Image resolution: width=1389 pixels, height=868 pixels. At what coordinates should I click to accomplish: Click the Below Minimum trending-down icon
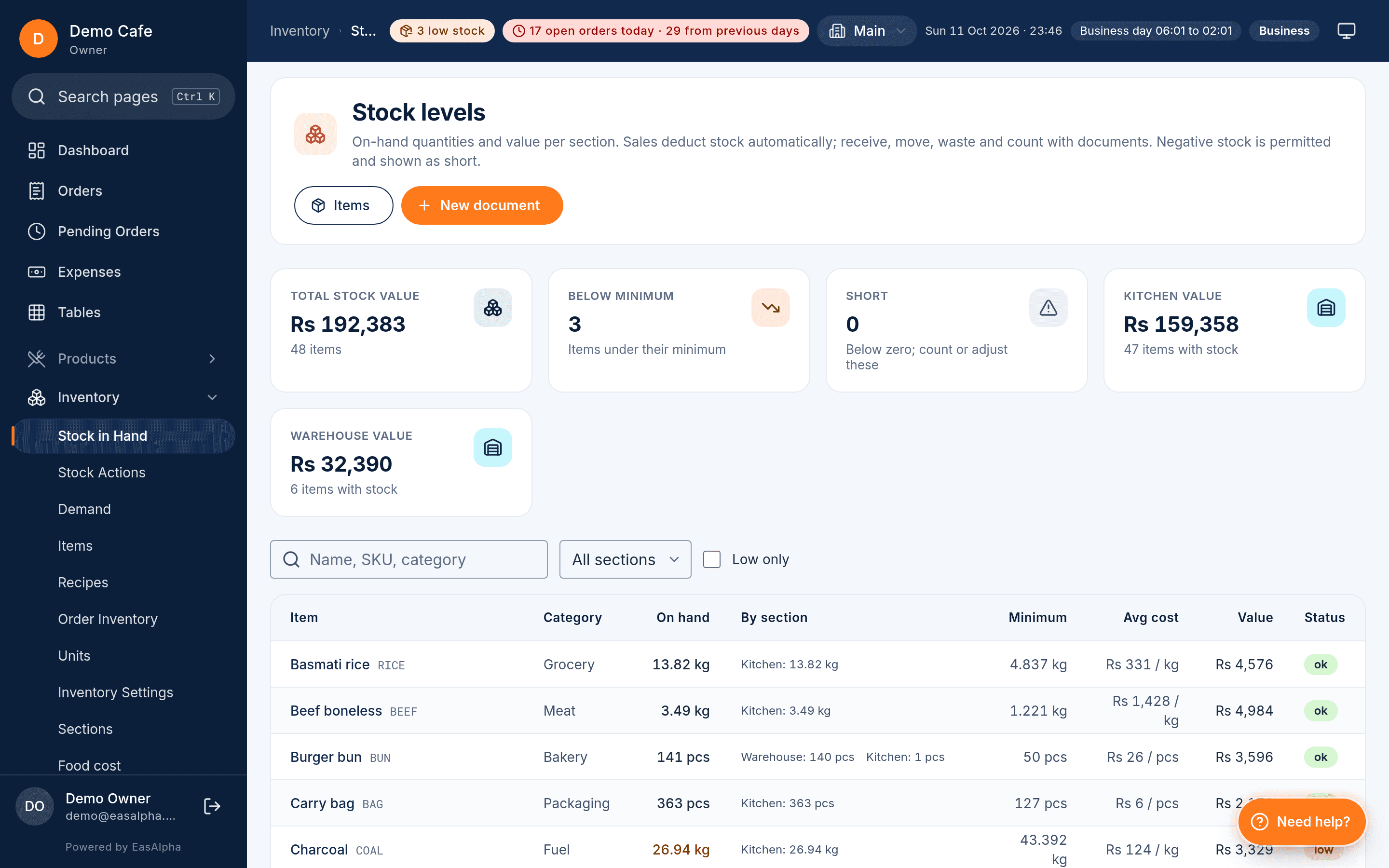(x=770, y=308)
